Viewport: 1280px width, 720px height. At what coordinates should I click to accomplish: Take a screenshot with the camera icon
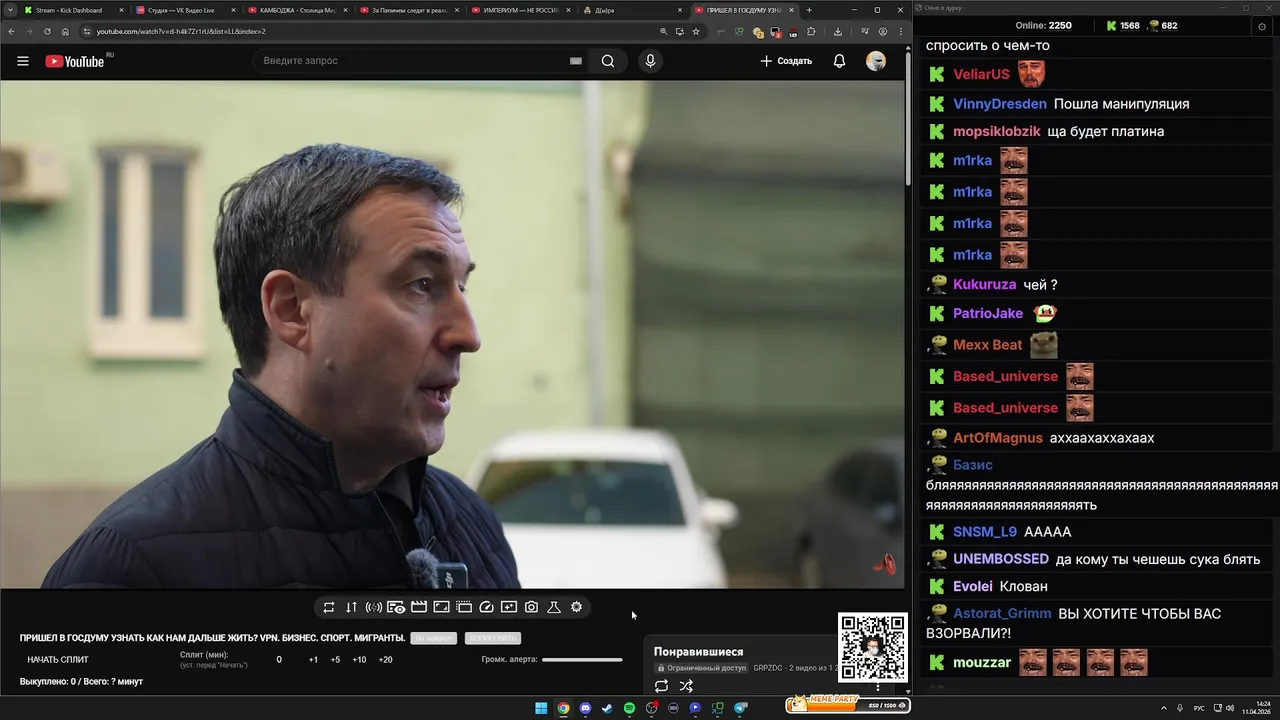[531, 607]
